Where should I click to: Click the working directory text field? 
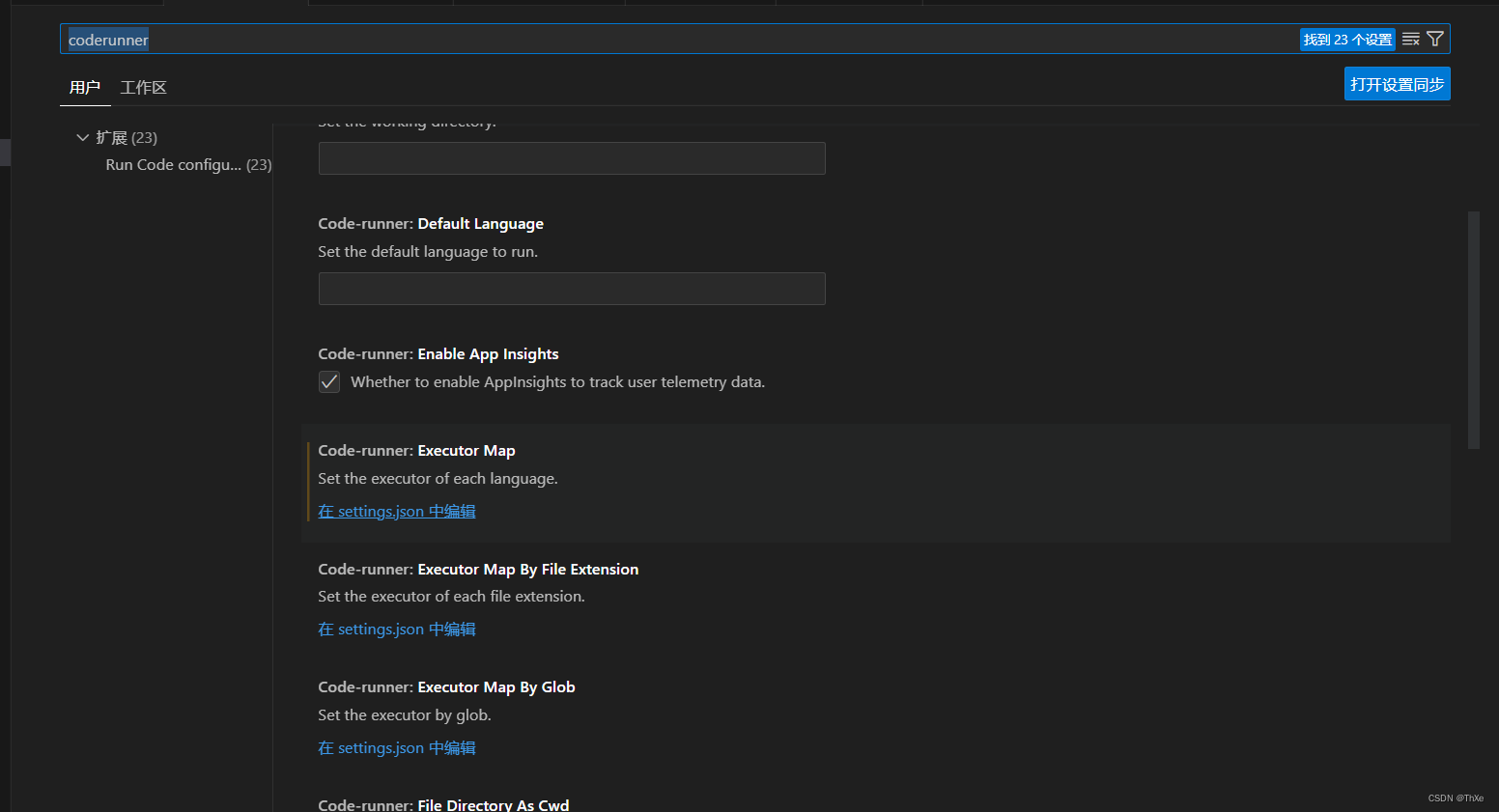tap(572, 158)
